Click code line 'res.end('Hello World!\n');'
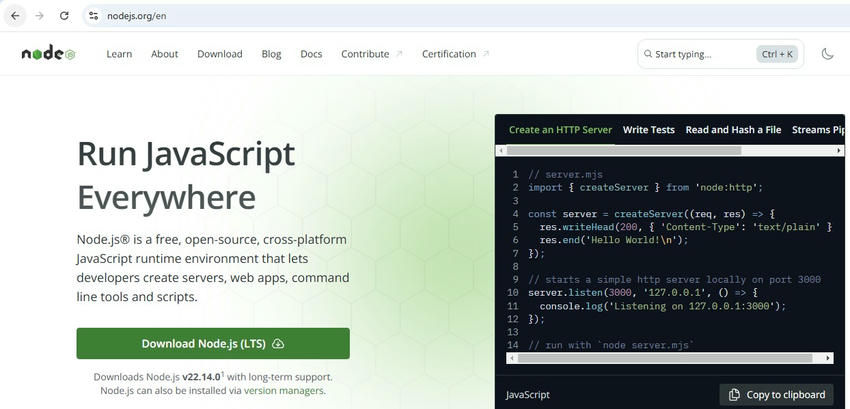This screenshot has height=409, width=850. [614, 240]
